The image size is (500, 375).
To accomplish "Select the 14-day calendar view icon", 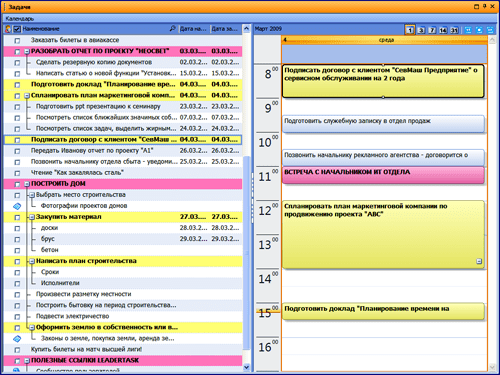I will pyautogui.click(x=443, y=30).
